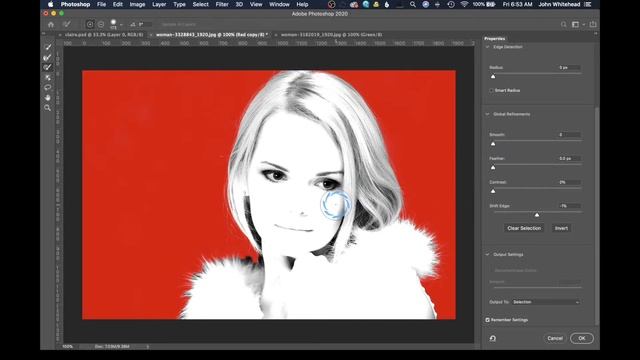Click the Properties panel vertical scrollbar

coord(597,216)
